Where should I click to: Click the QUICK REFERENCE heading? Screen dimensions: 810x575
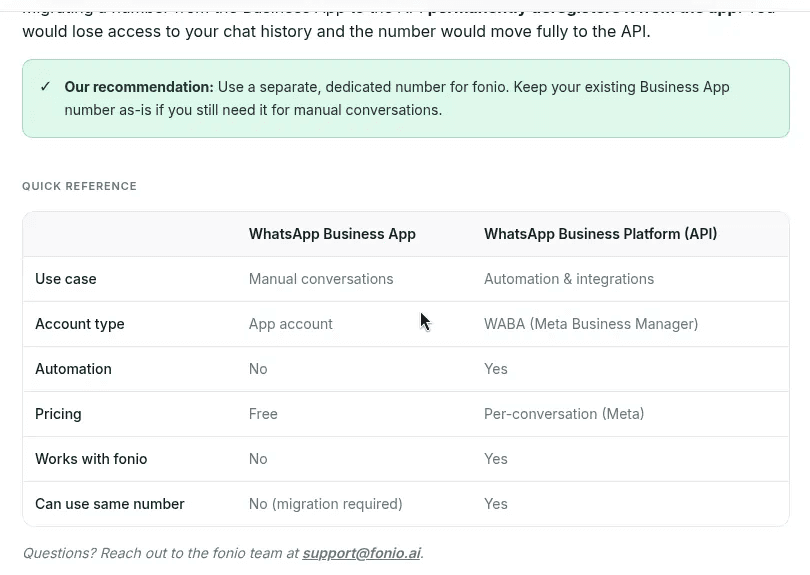click(79, 186)
